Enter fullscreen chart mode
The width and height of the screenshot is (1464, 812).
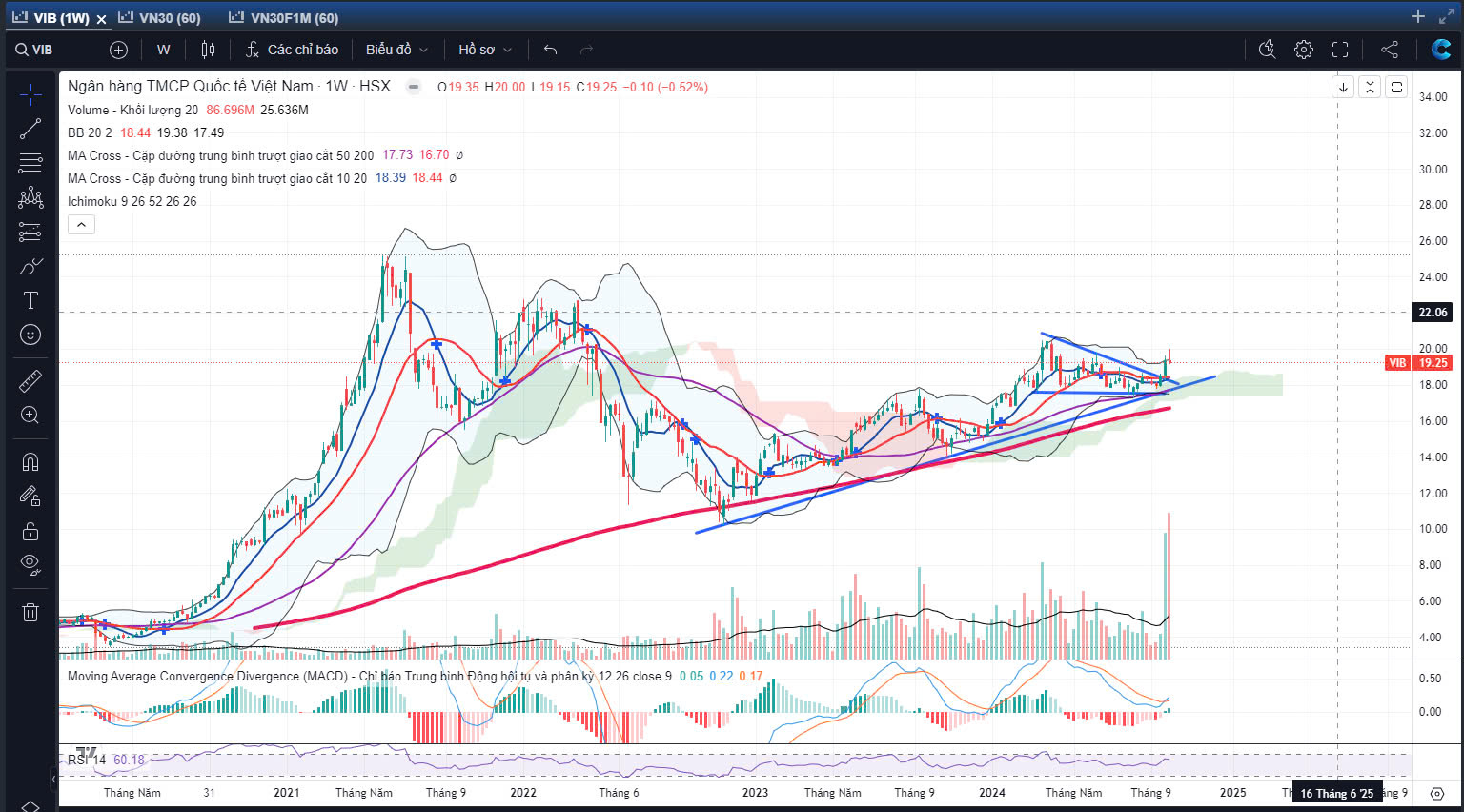[1340, 50]
